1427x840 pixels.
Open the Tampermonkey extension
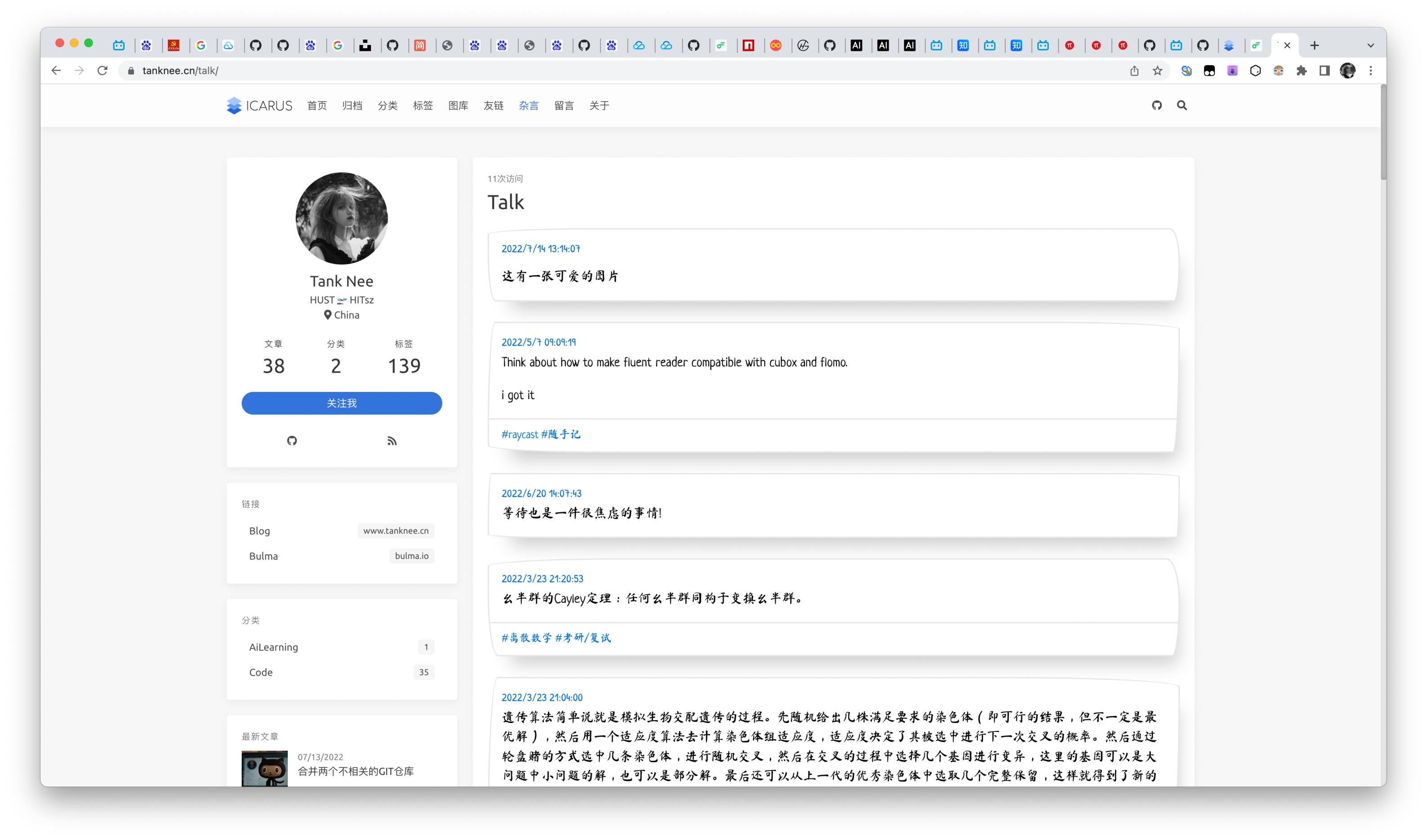click(x=1210, y=71)
